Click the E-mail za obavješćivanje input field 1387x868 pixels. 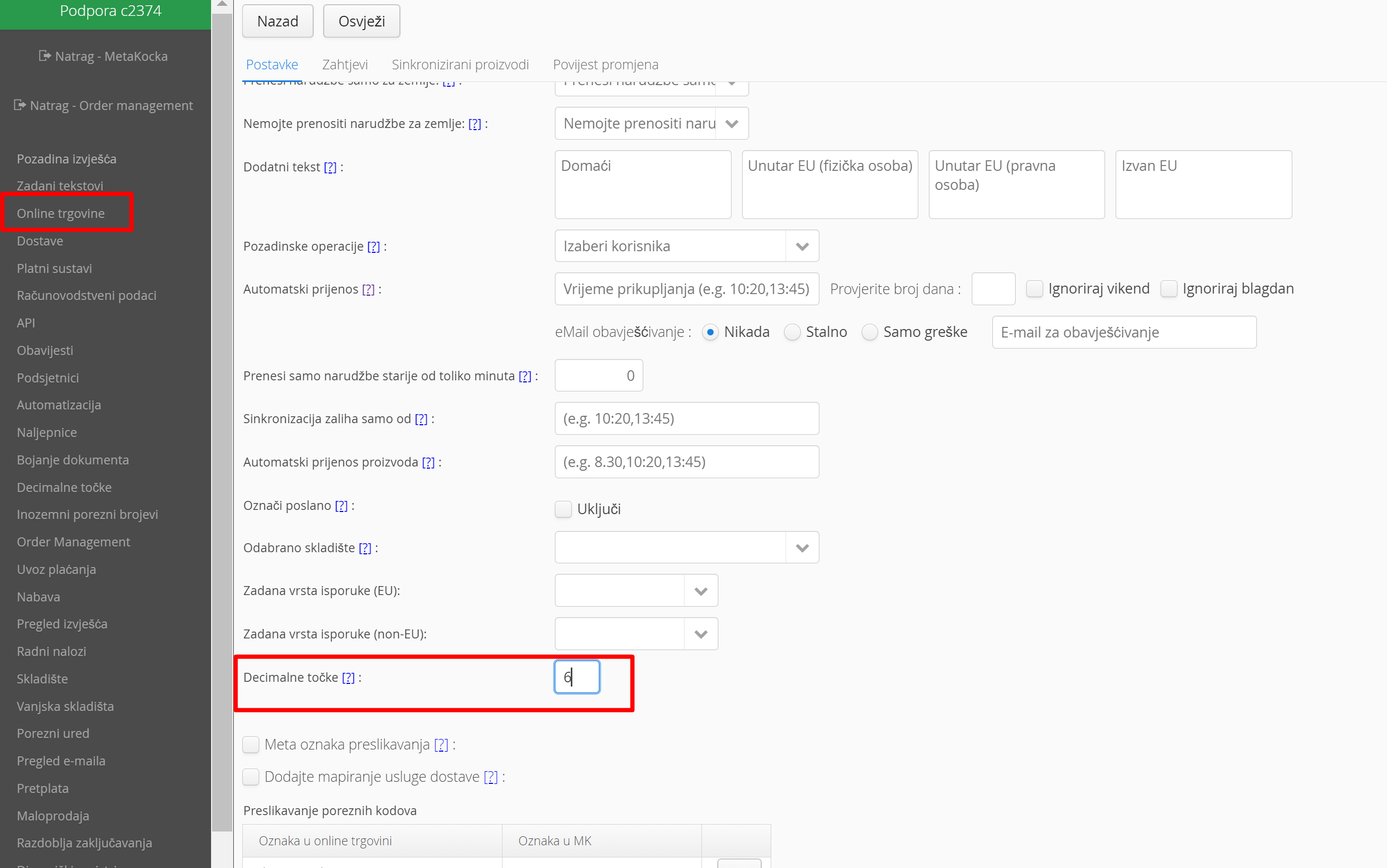(x=1124, y=332)
